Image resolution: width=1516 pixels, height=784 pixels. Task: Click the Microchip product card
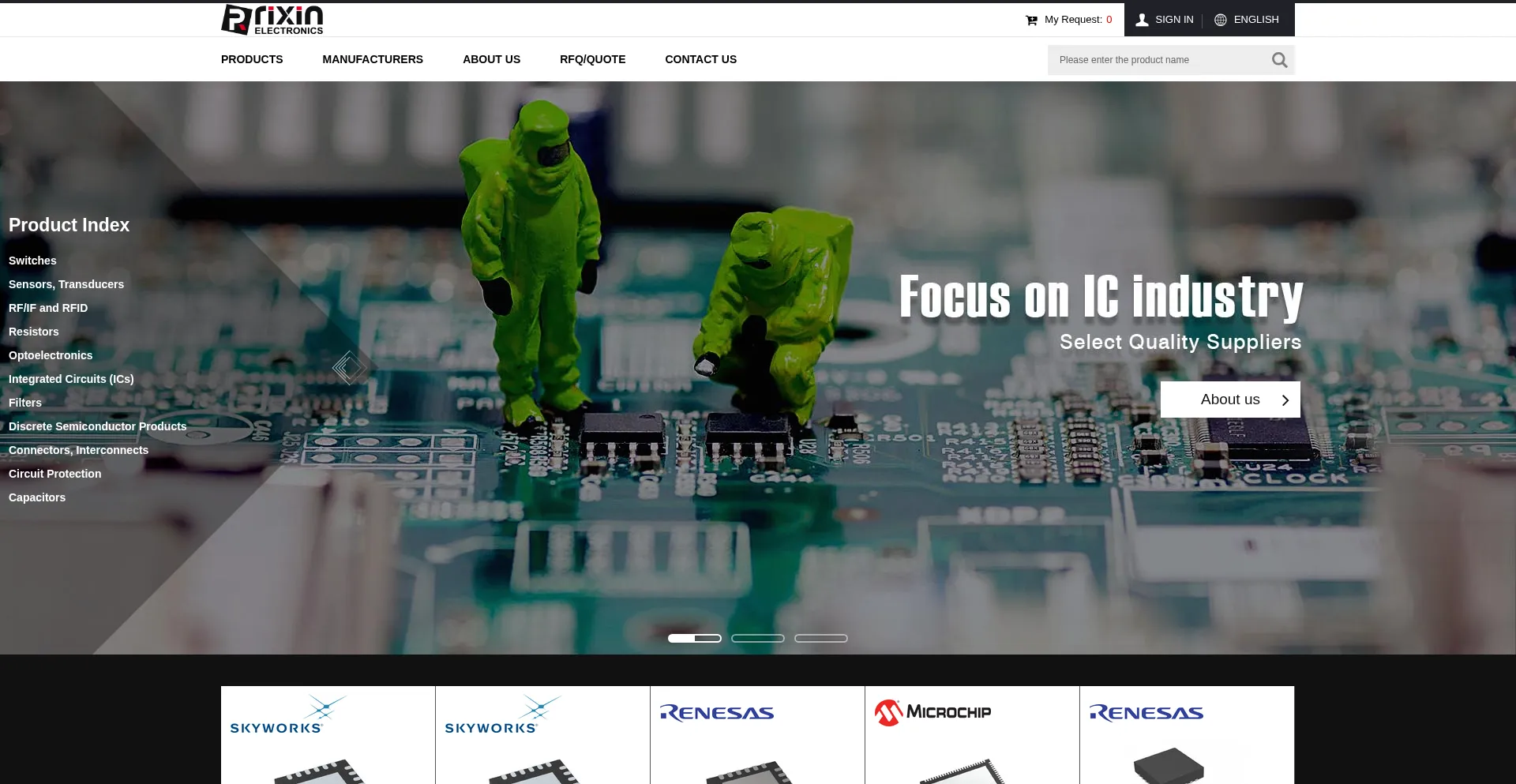tap(972, 735)
